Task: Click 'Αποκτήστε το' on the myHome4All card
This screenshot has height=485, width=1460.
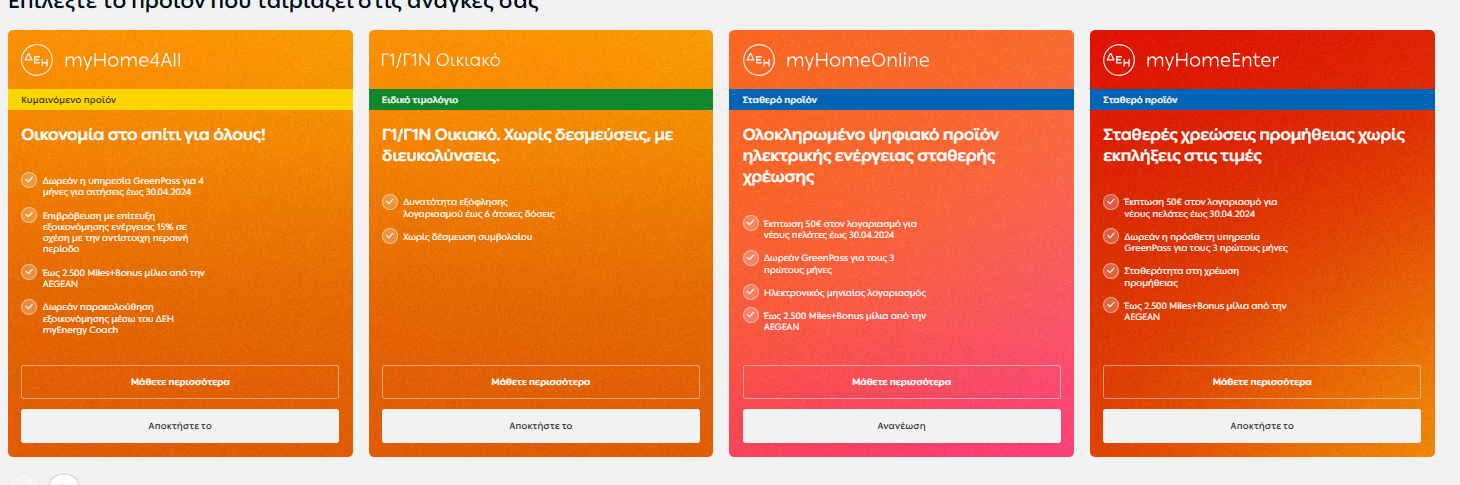Action: pos(180,426)
